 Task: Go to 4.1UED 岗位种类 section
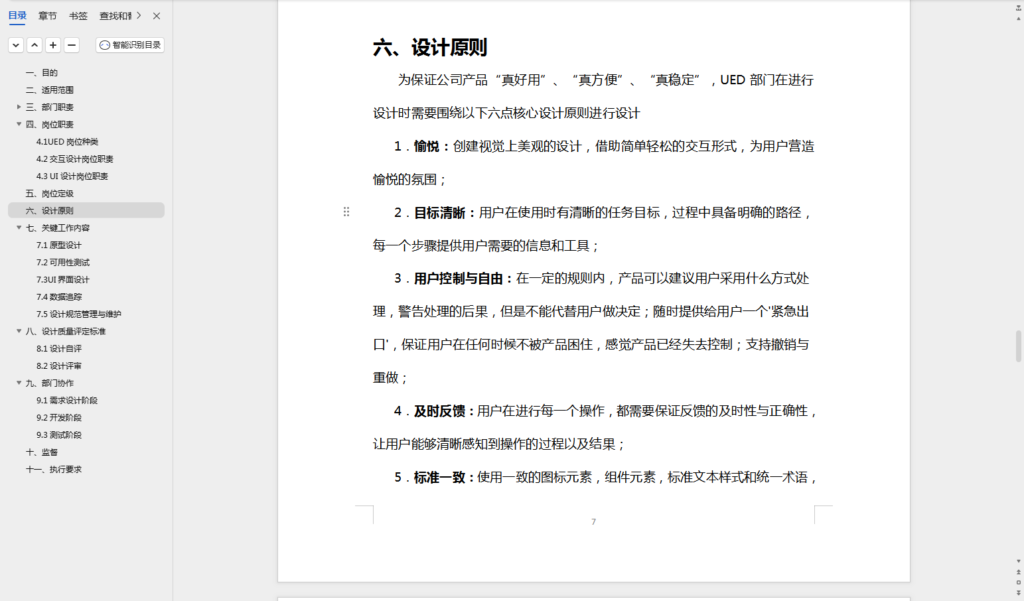(x=67, y=142)
